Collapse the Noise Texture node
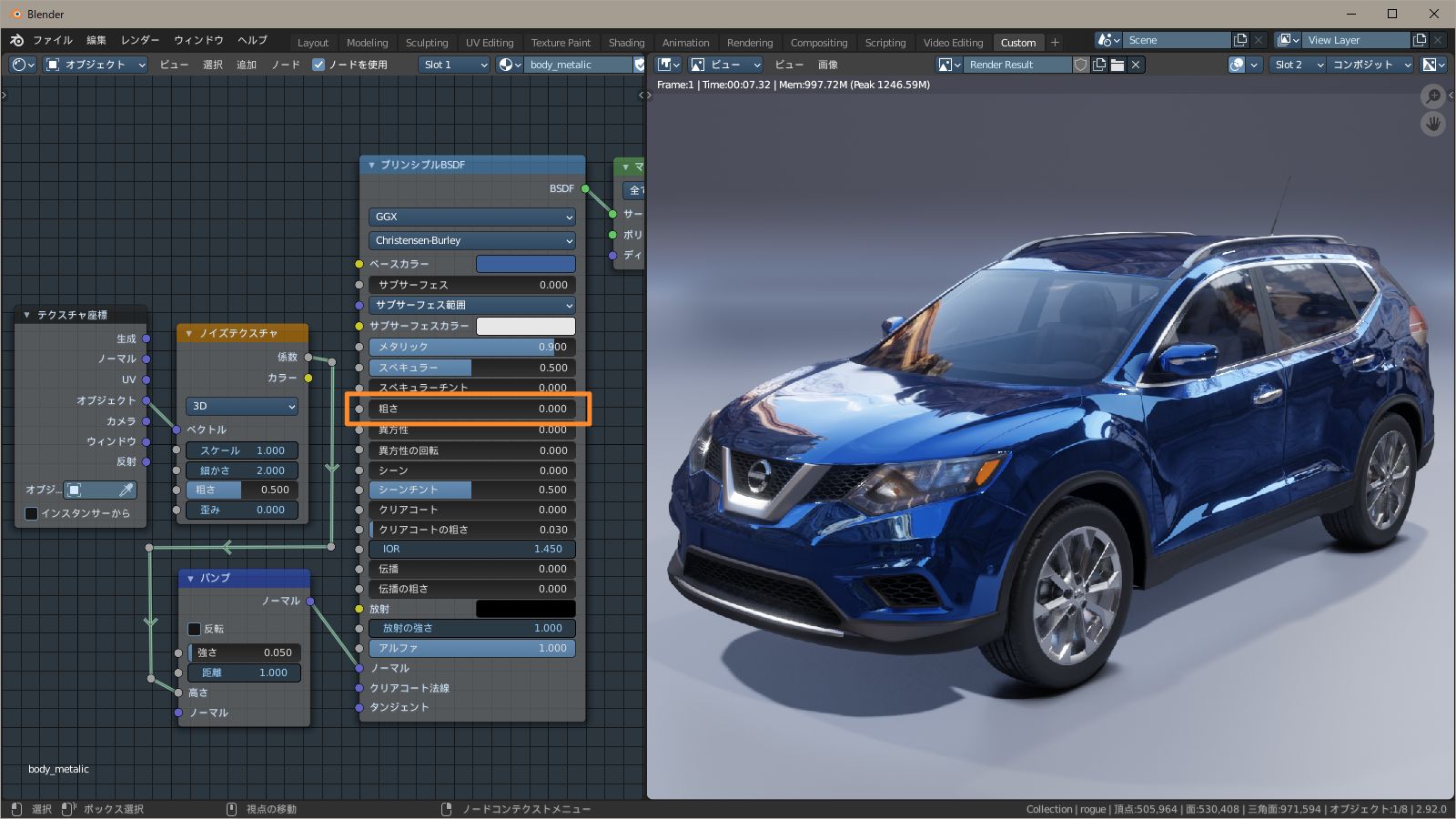This screenshot has width=1456, height=819. tap(188, 333)
